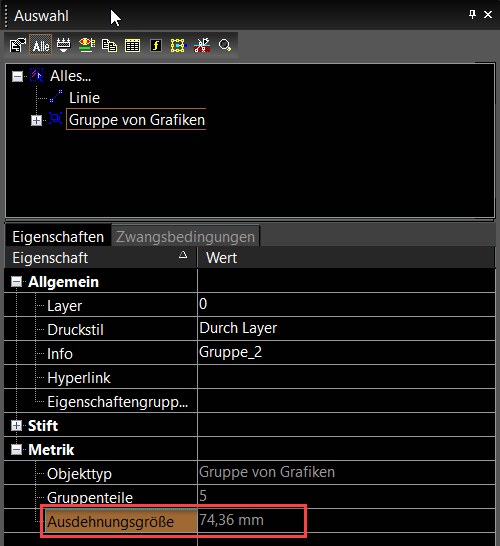Image resolution: width=500 pixels, height=546 pixels.
Task: Click the copy pages icon in toolbar
Action: click(x=109, y=45)
